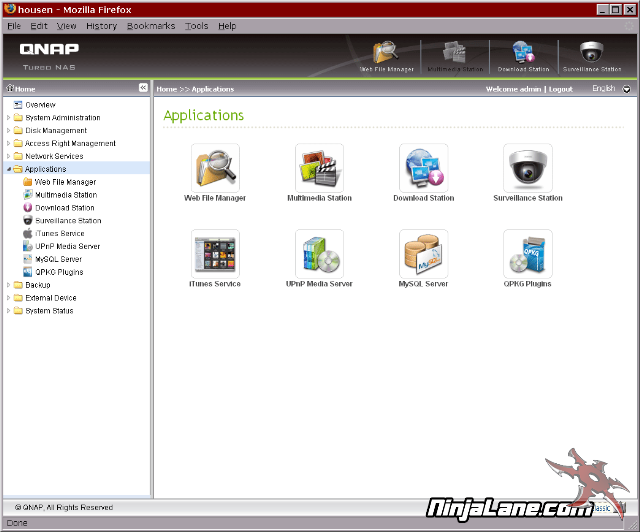The width and height of the screenshot is (640, 532).
Task: Open Web File Manager from top header icons
Action: click(x=386, y=56)
